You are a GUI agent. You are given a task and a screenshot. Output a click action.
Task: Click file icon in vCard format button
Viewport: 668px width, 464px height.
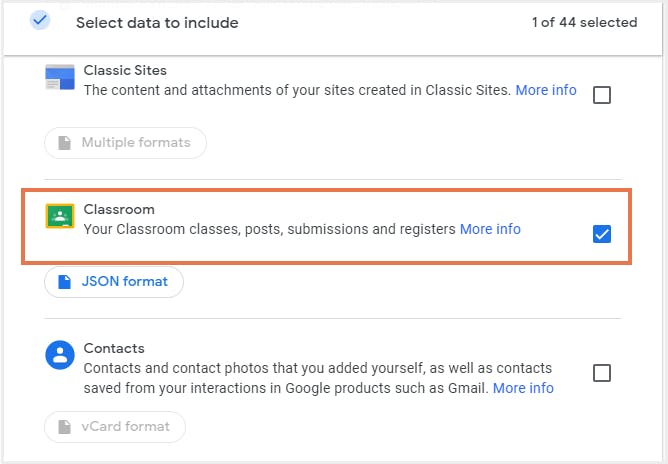[65, 427]
